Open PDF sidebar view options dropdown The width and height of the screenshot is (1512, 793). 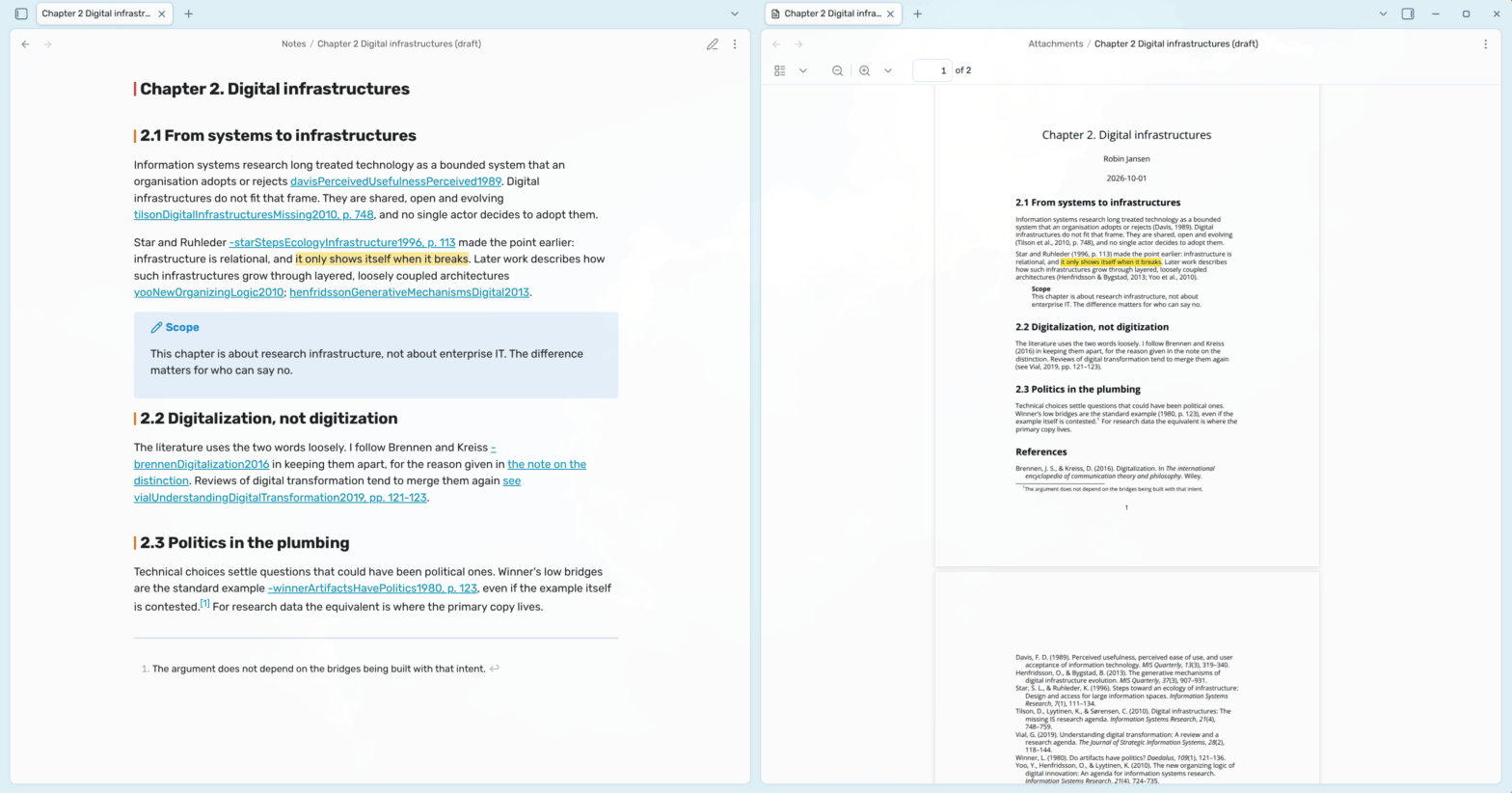pyautogui.click(x=802, y=70)
